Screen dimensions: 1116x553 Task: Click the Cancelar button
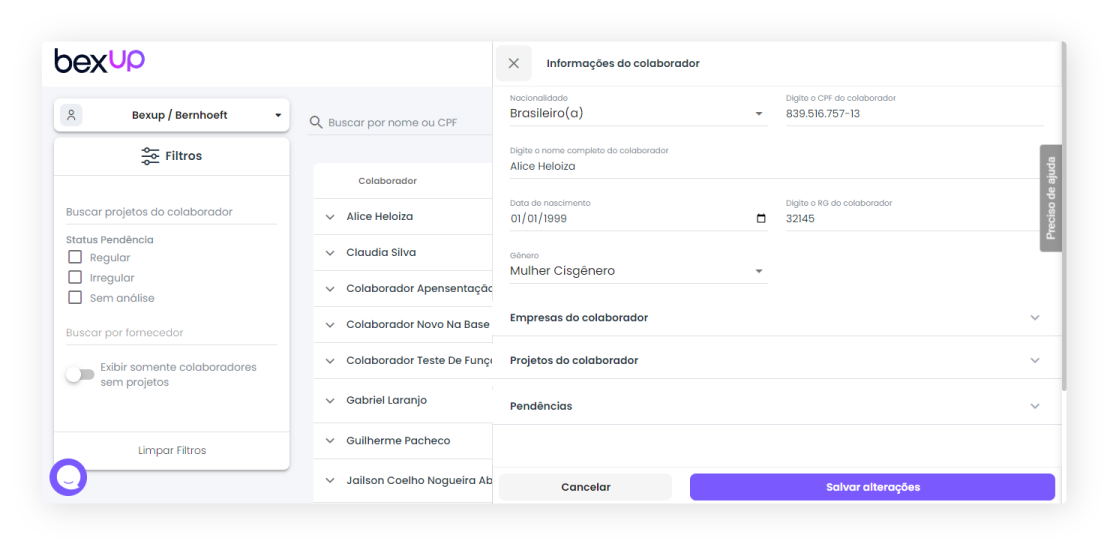point(585,487)
